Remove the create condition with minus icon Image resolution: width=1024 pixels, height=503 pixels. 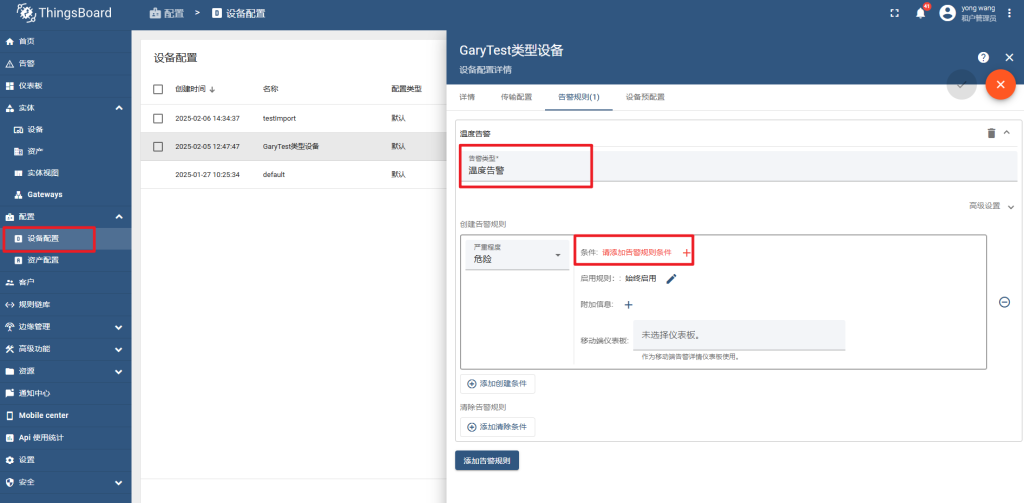pyautogui.click(x=1004, y=302)
